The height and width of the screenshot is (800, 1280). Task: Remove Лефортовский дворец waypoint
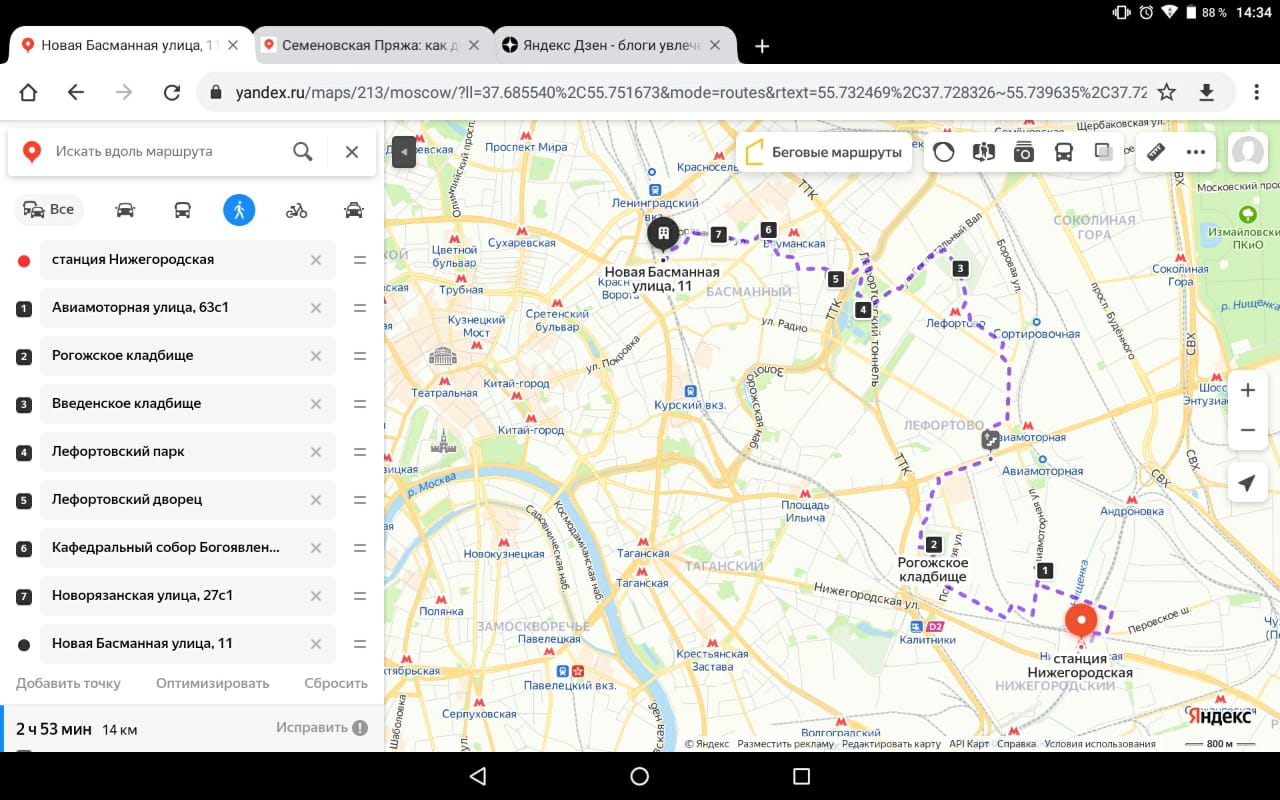316,500
